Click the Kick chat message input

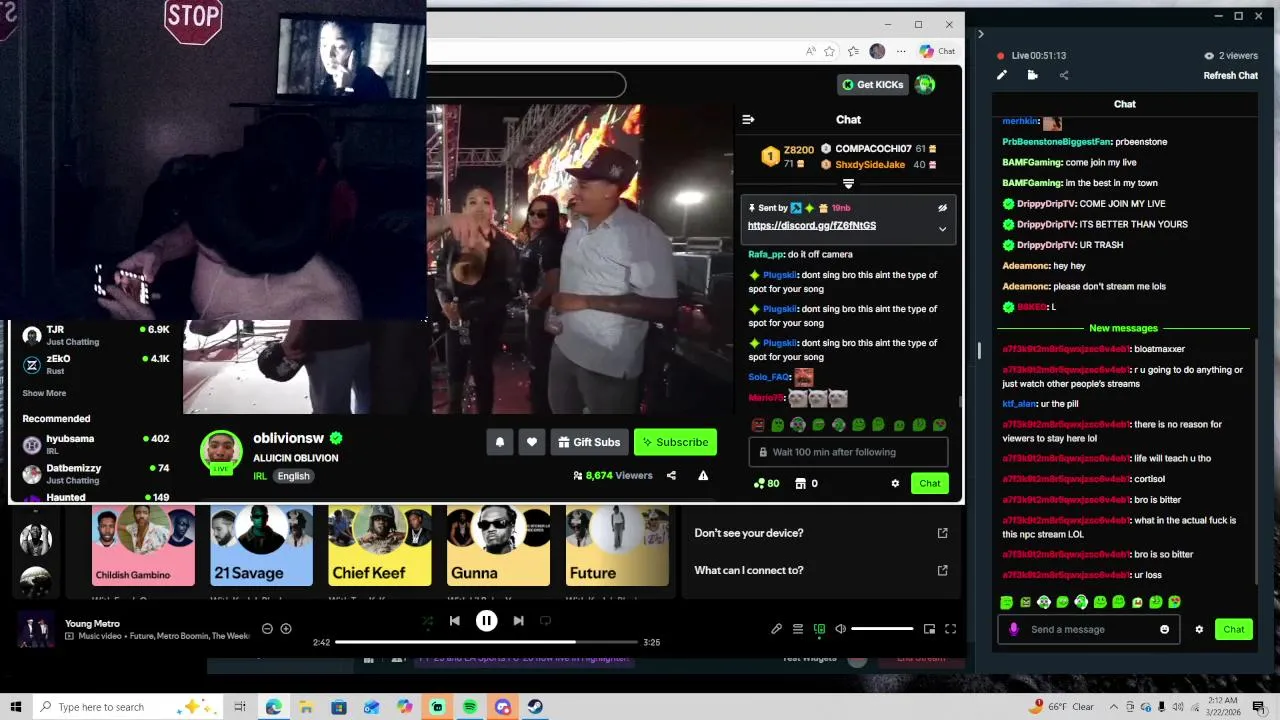click(x=848, y=452)
